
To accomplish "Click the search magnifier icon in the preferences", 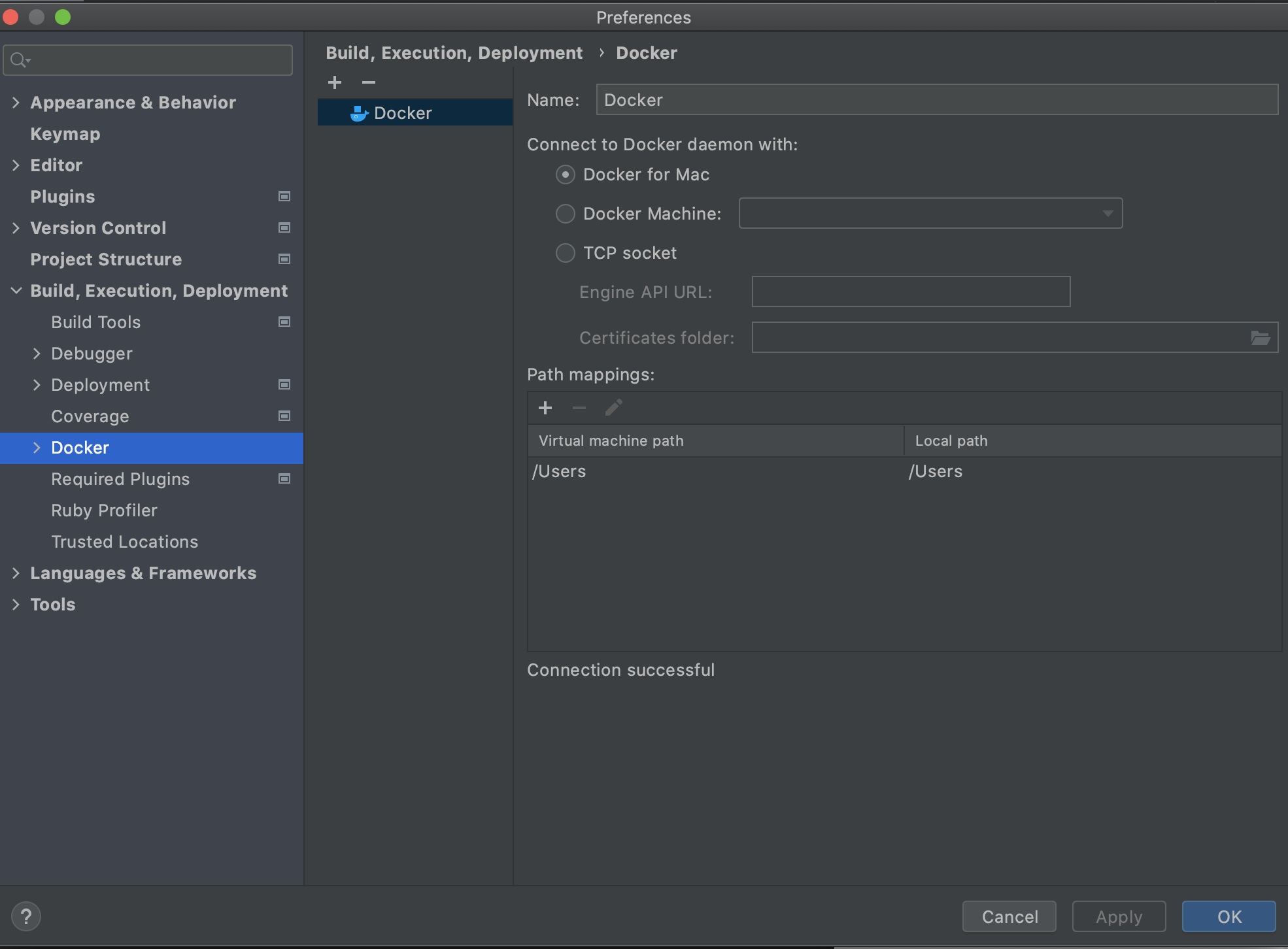I will (20, 60).
